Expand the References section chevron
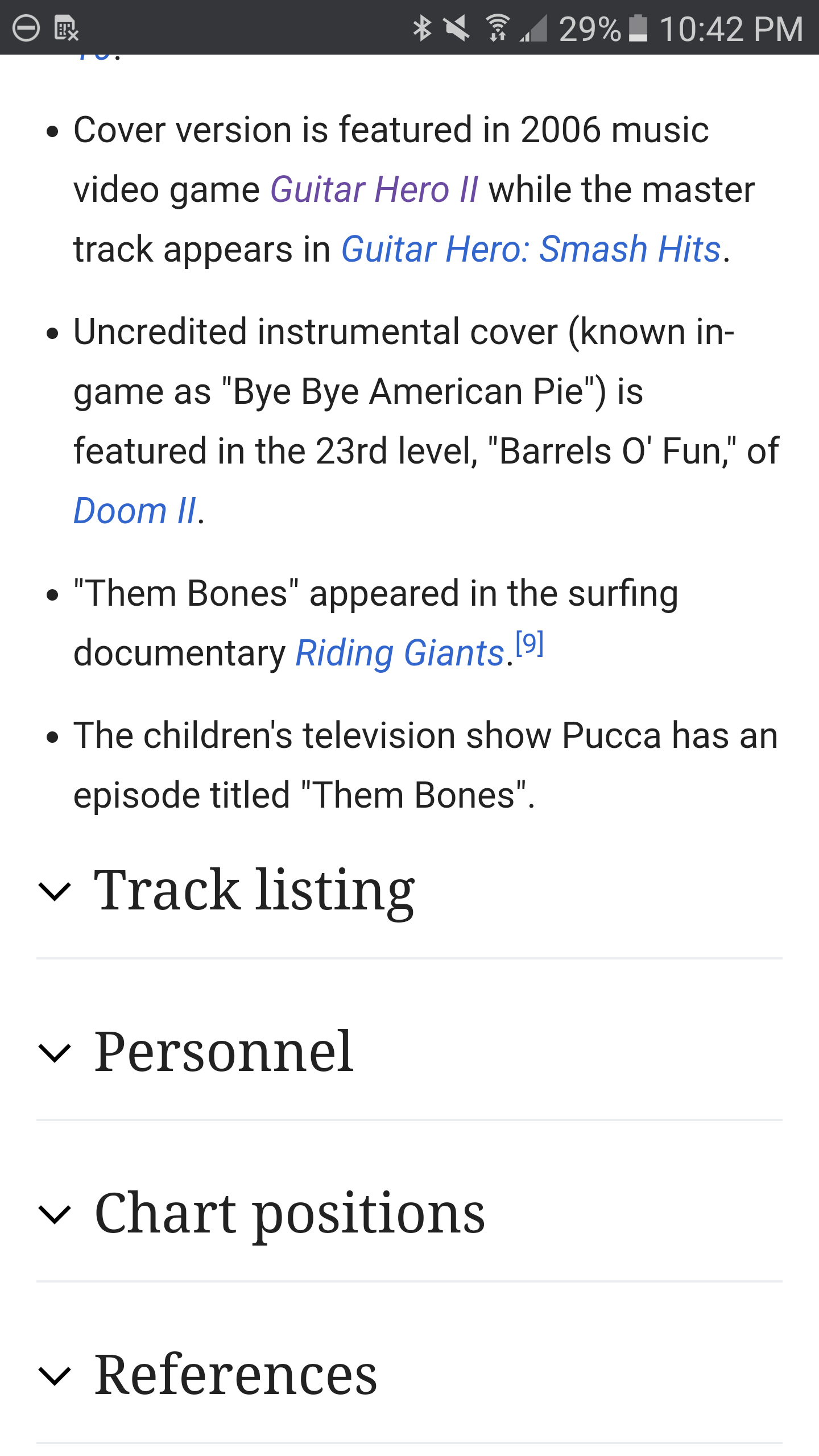The width and height of the screenshot is (819, 1456). 55,1376
